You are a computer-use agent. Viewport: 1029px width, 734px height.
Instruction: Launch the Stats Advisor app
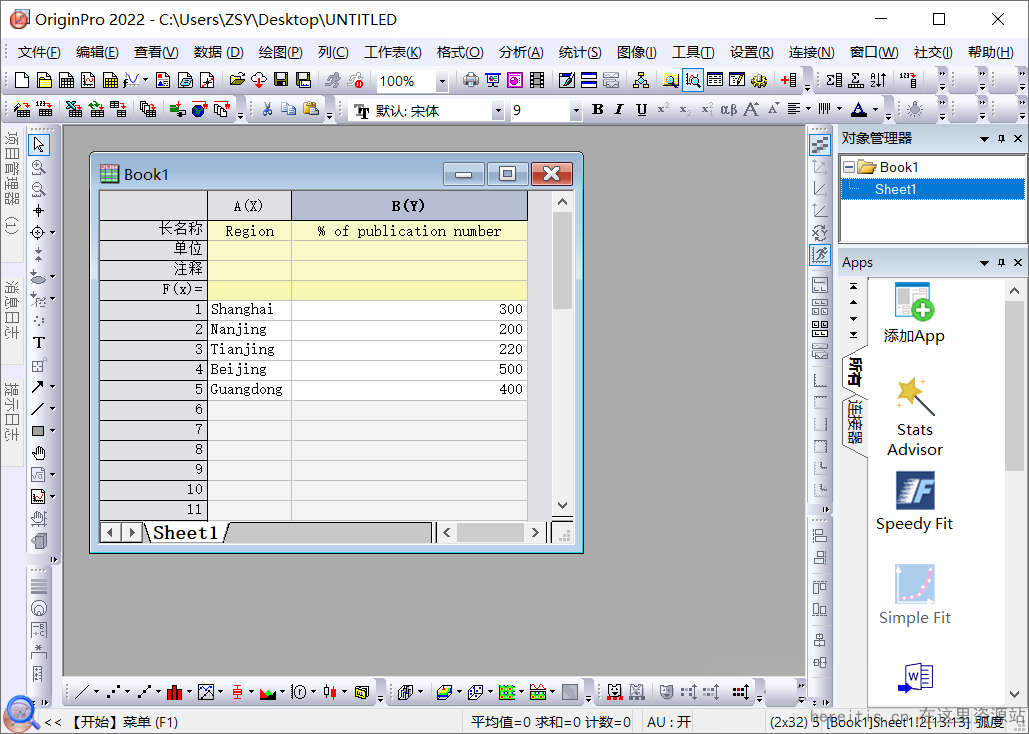(914, 417)
